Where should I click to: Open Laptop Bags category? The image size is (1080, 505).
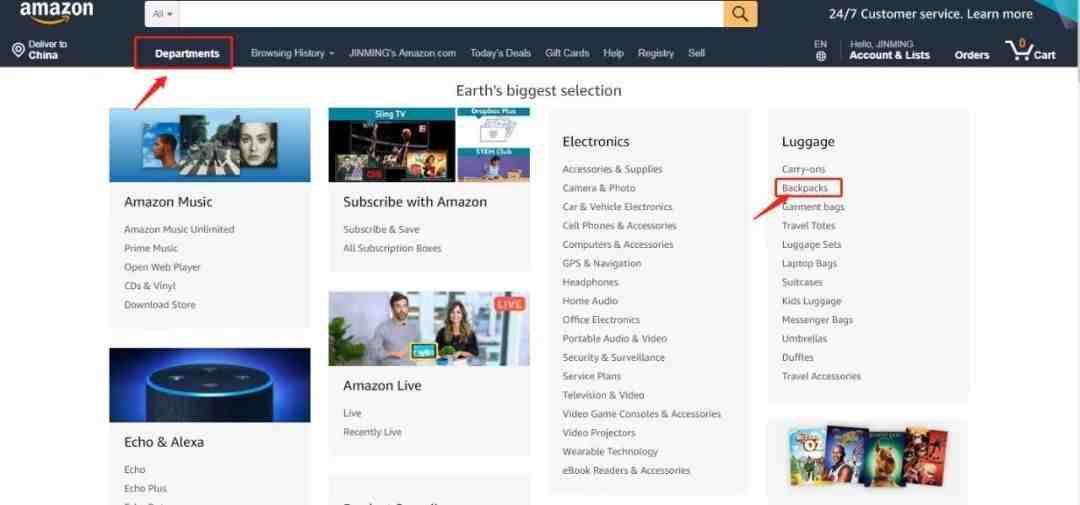(x=809, y=263)
